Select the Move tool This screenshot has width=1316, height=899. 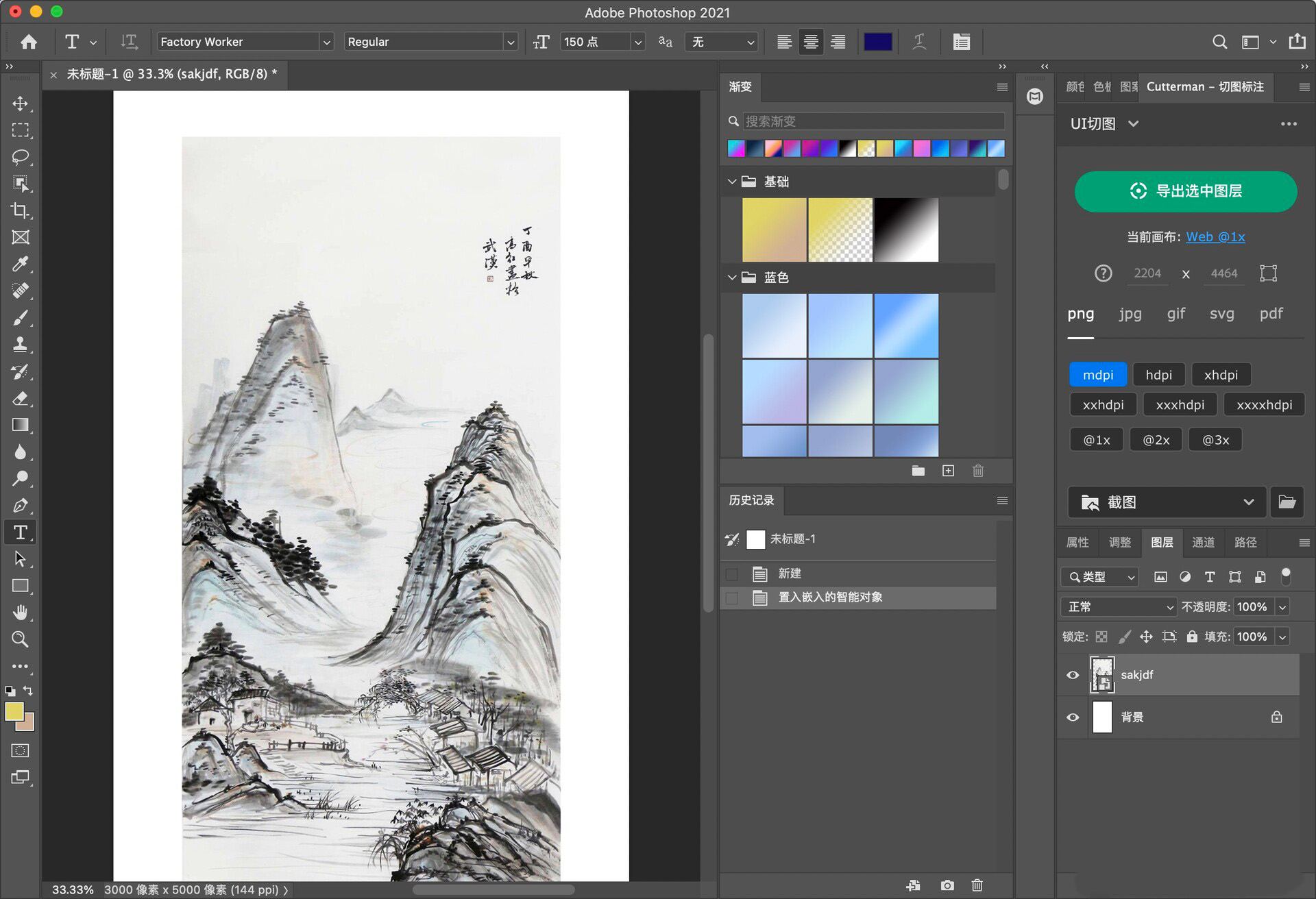click(x=21, y=103)
